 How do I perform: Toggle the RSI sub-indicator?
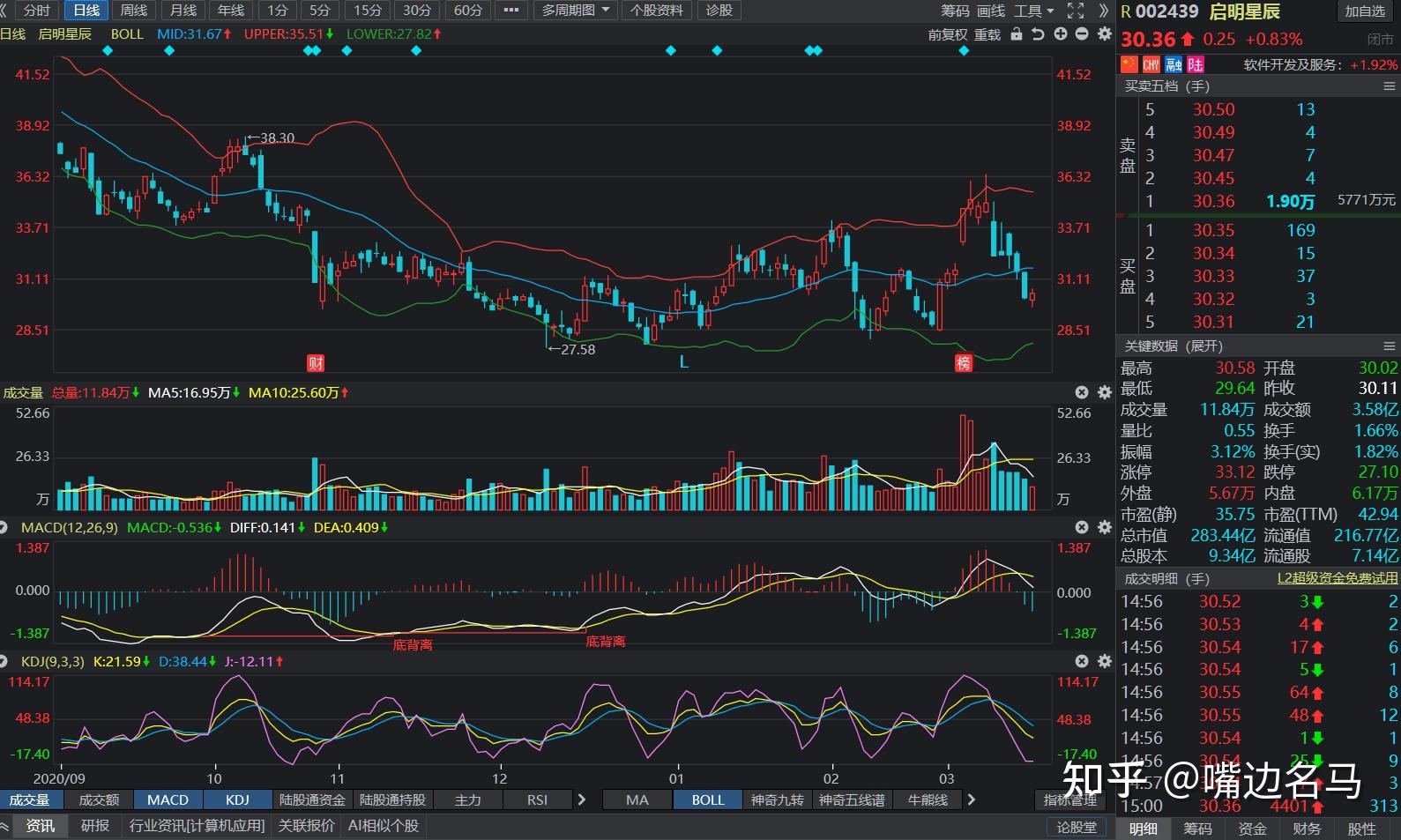point(537,799)
